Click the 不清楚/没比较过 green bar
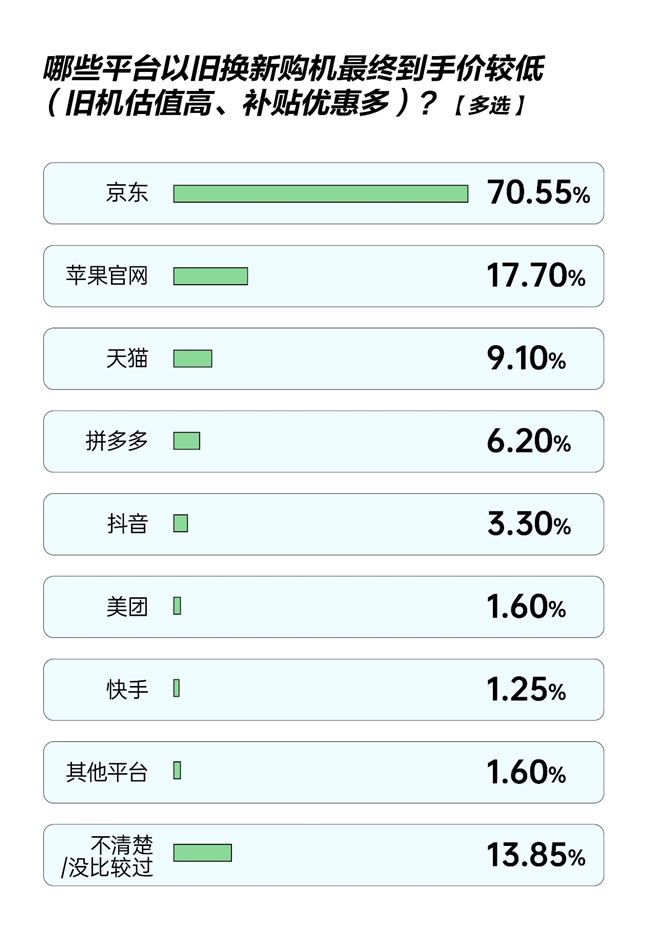Image resolution: width=650 pixels, height=941 pixels. pyautogui.click(x=202, y=852)
